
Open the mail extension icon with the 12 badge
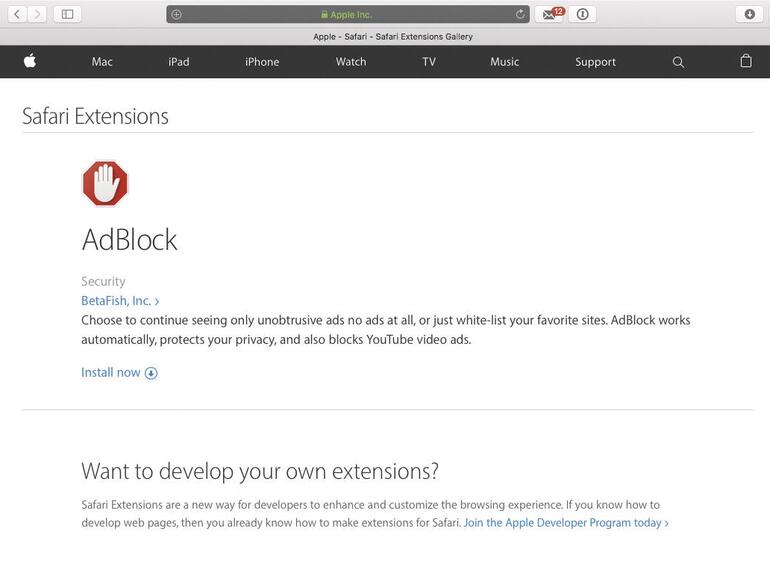pyautogui.click(x=550, y=14)
